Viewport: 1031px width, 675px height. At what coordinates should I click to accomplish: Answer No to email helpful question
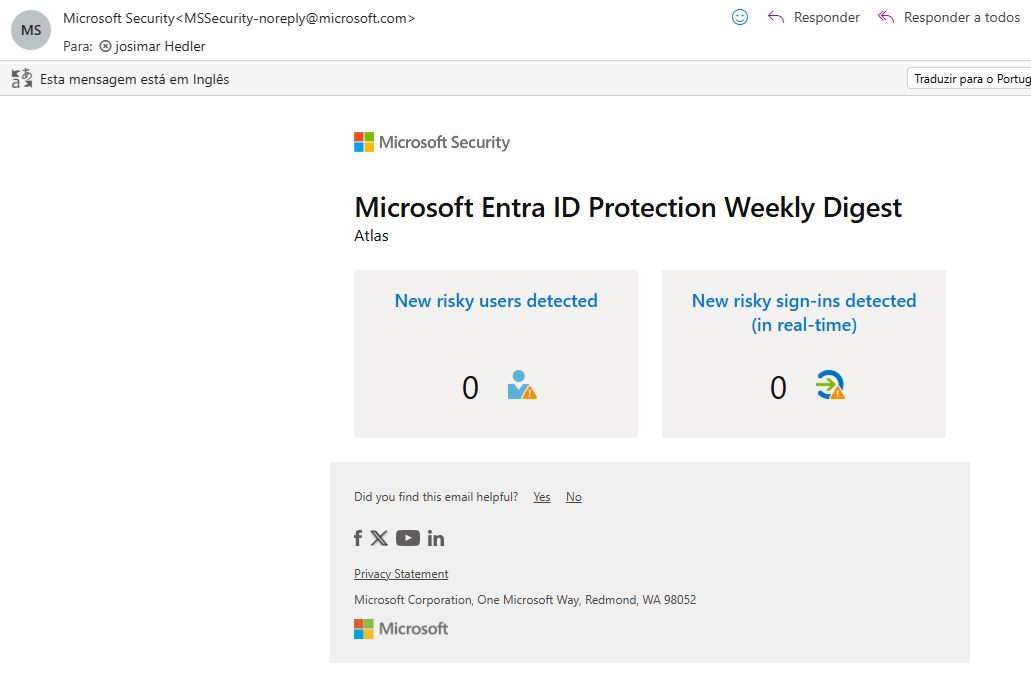click(573, 497)
